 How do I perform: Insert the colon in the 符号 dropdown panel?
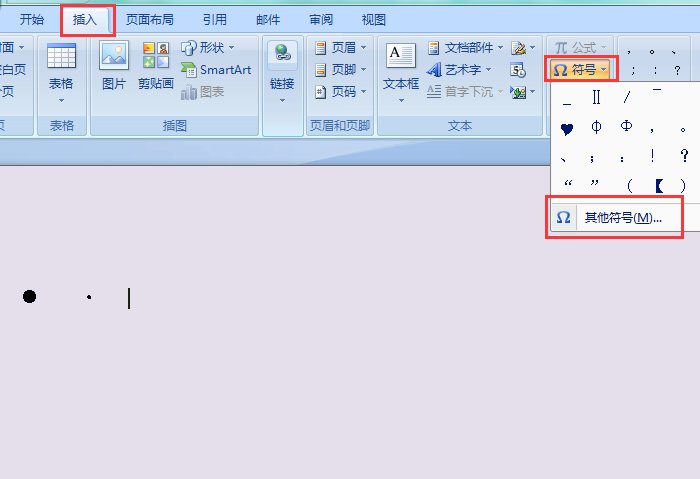click(x=622, y=158)
